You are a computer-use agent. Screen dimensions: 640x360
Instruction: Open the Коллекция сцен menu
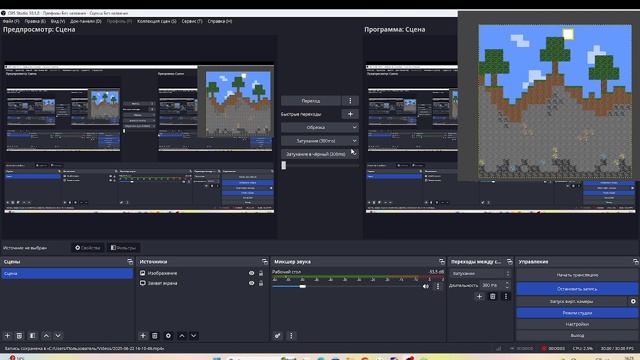click(157, 21)
